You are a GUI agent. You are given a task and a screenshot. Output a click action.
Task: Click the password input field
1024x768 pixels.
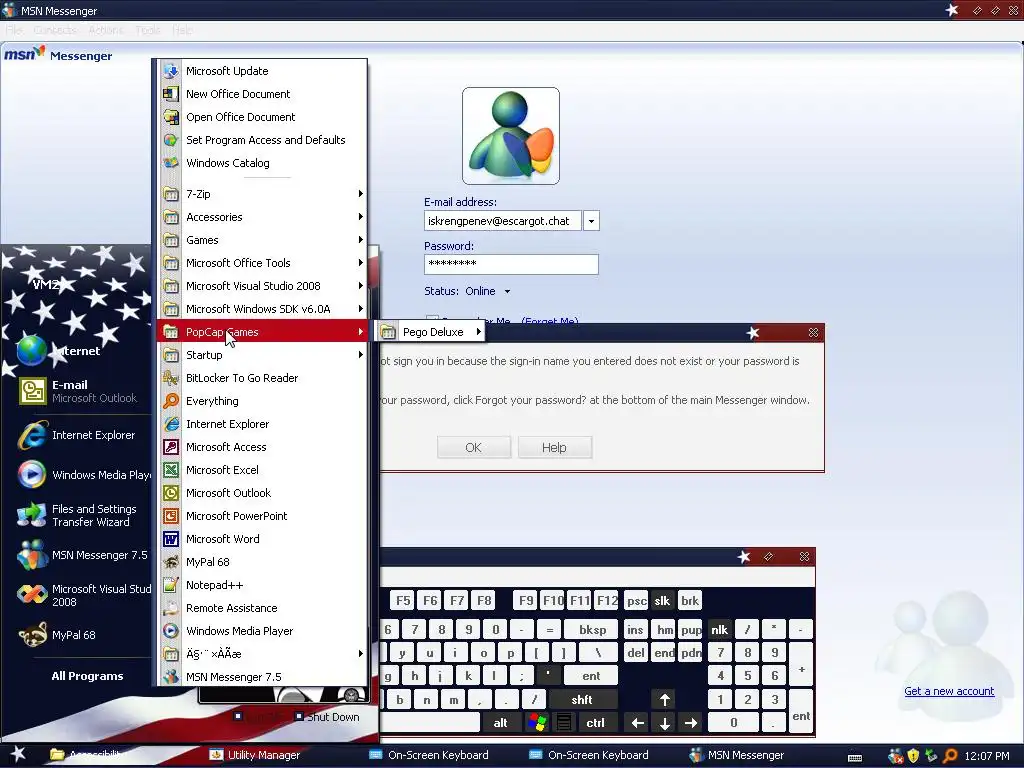click(x=511, y=264)
